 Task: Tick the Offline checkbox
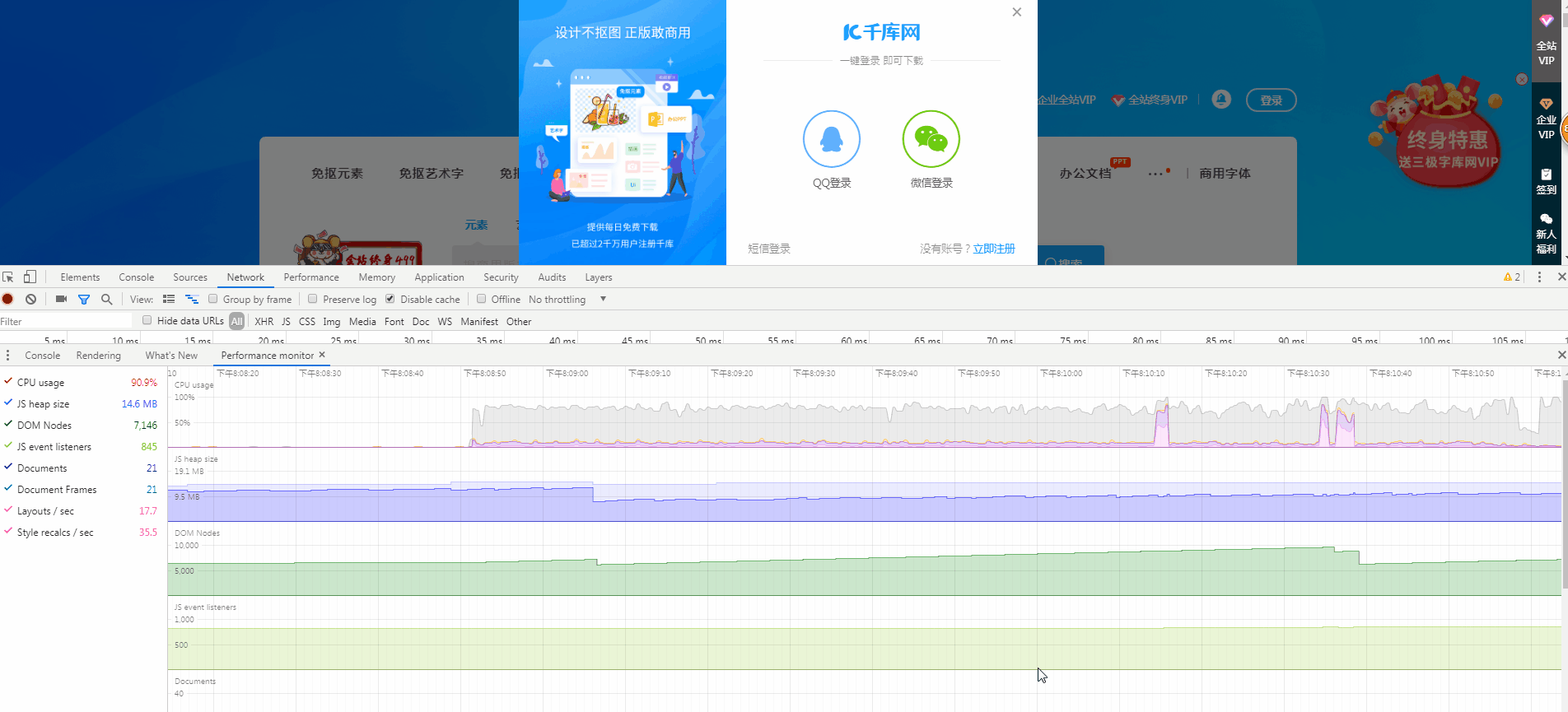pyautogui.click(x=482, y=299)
